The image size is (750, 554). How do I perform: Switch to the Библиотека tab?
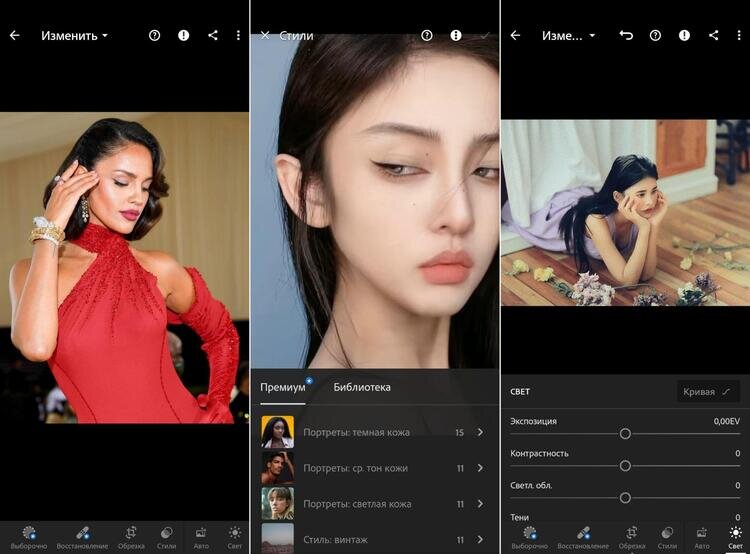tap(362, 387)
